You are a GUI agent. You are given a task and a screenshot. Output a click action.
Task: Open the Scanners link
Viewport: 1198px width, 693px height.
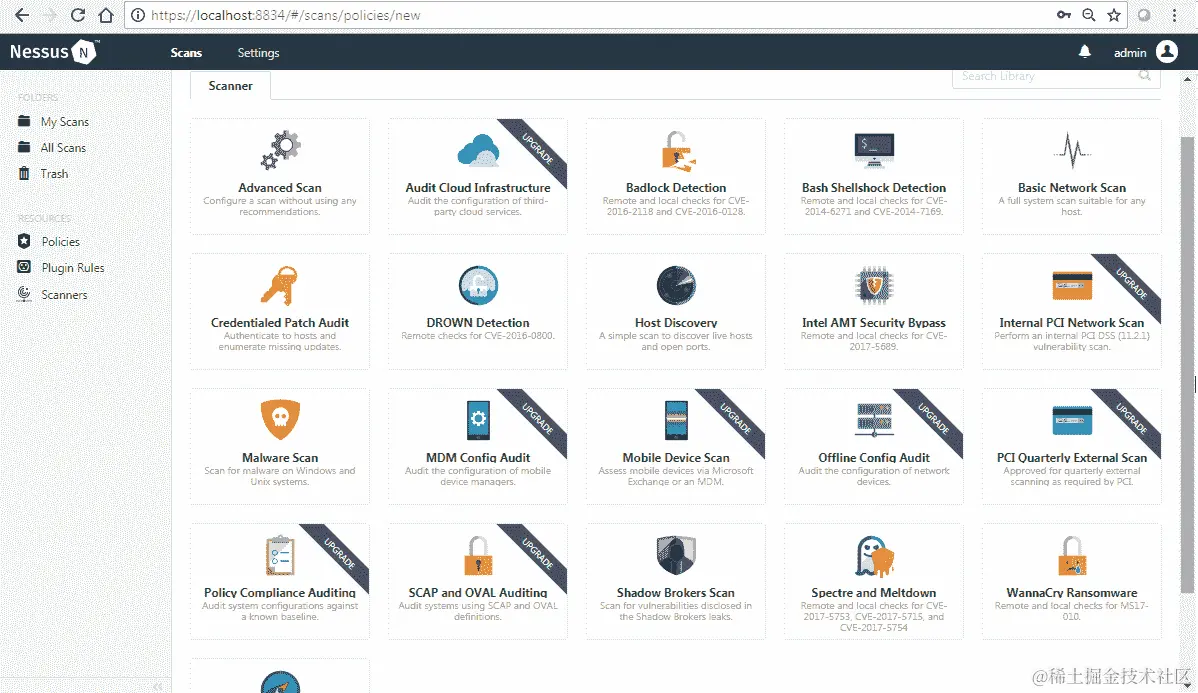tap(64, 294)
